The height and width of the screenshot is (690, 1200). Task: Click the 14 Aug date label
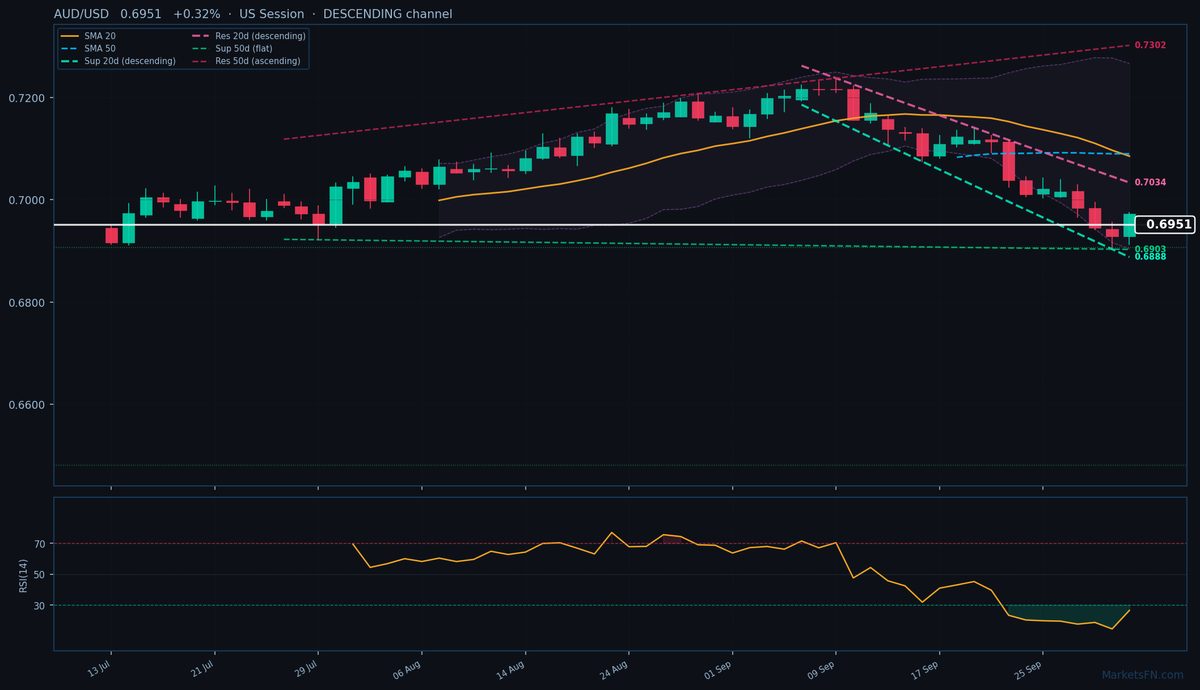pyautogui.click(x=510, y=669)
